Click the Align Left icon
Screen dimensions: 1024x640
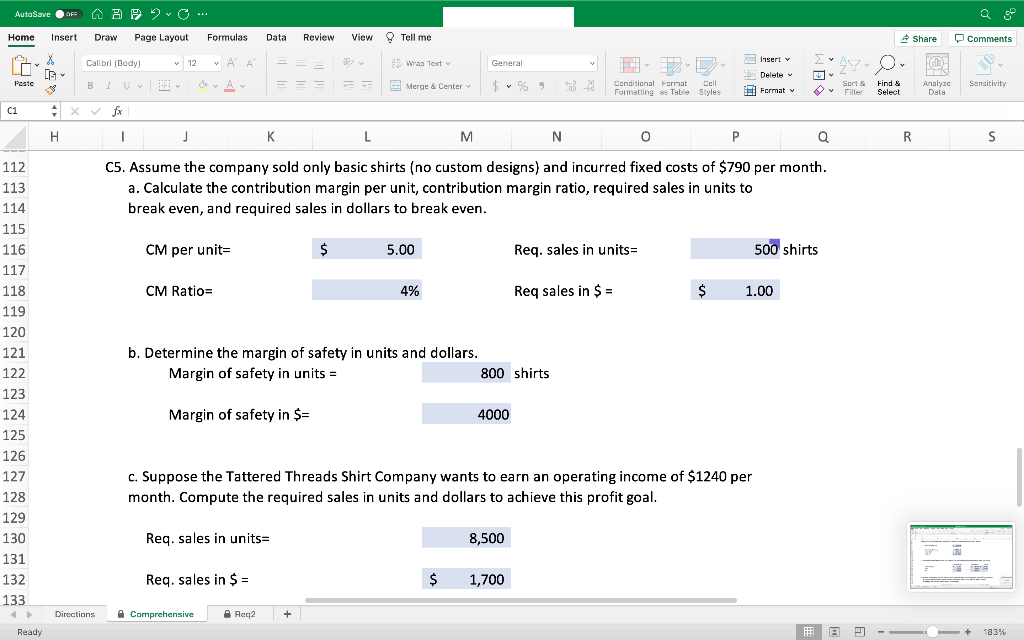281,85
